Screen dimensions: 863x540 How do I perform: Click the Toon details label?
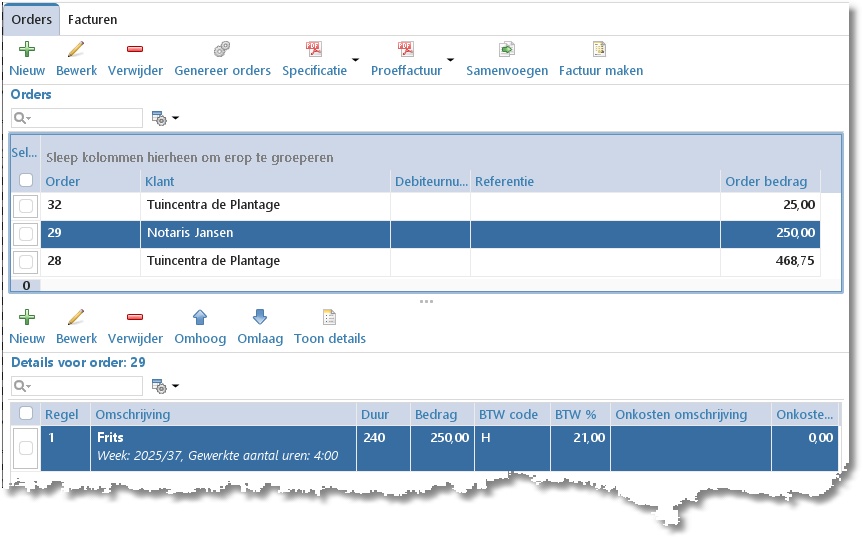(330, 339)
